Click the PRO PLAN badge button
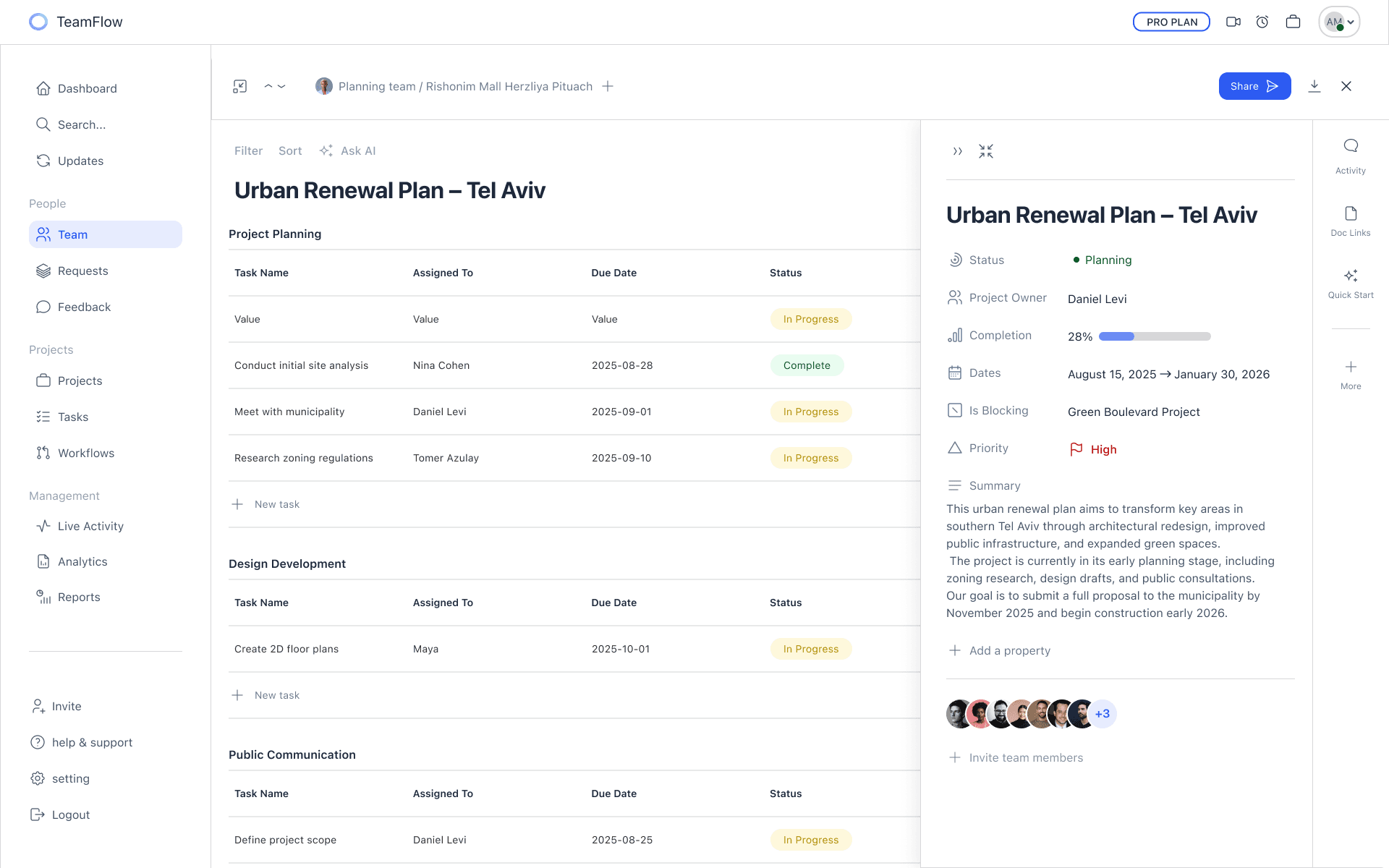1389x868 pixels. (1171, 22)
